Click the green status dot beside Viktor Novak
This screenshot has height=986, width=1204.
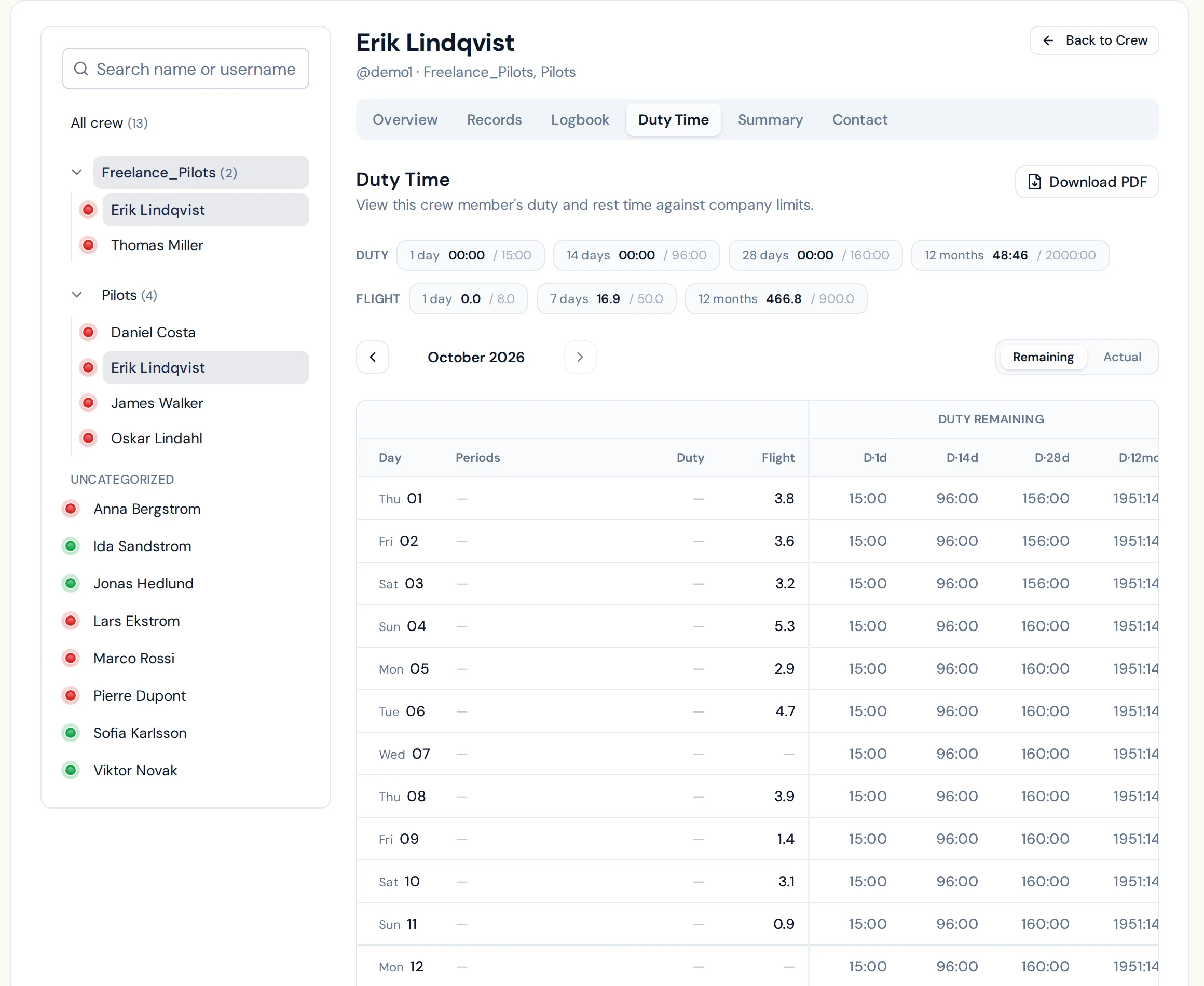pyautogui.click(x=71, y=771)
